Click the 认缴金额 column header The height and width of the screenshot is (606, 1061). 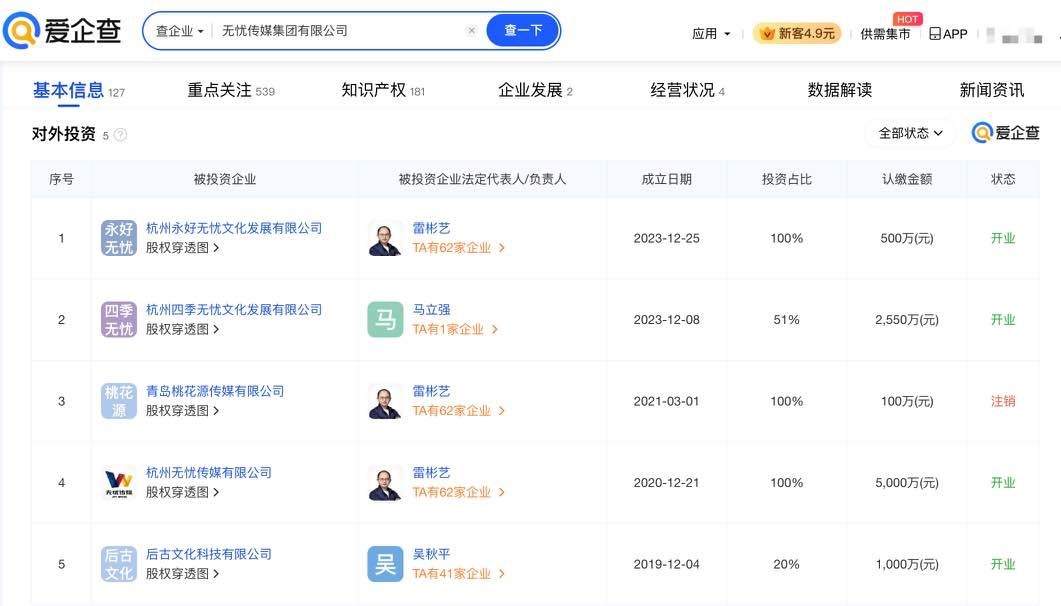click(907, 179)
